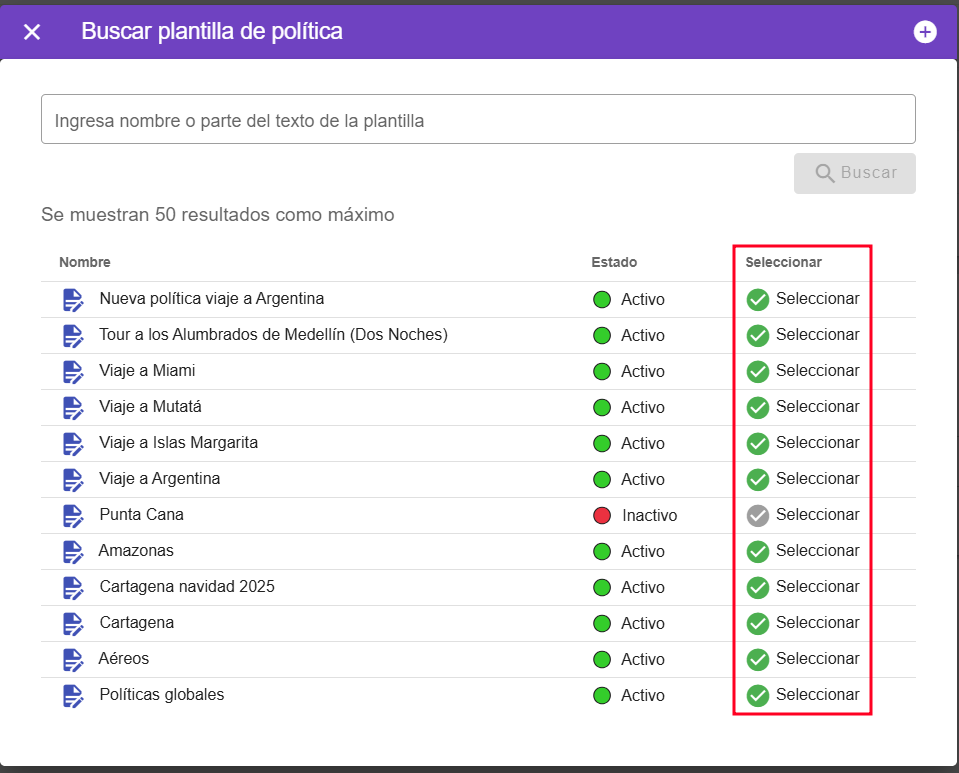Click the template icon beside Aéreos
959x773 pixels.
click(x=73, y=659)
